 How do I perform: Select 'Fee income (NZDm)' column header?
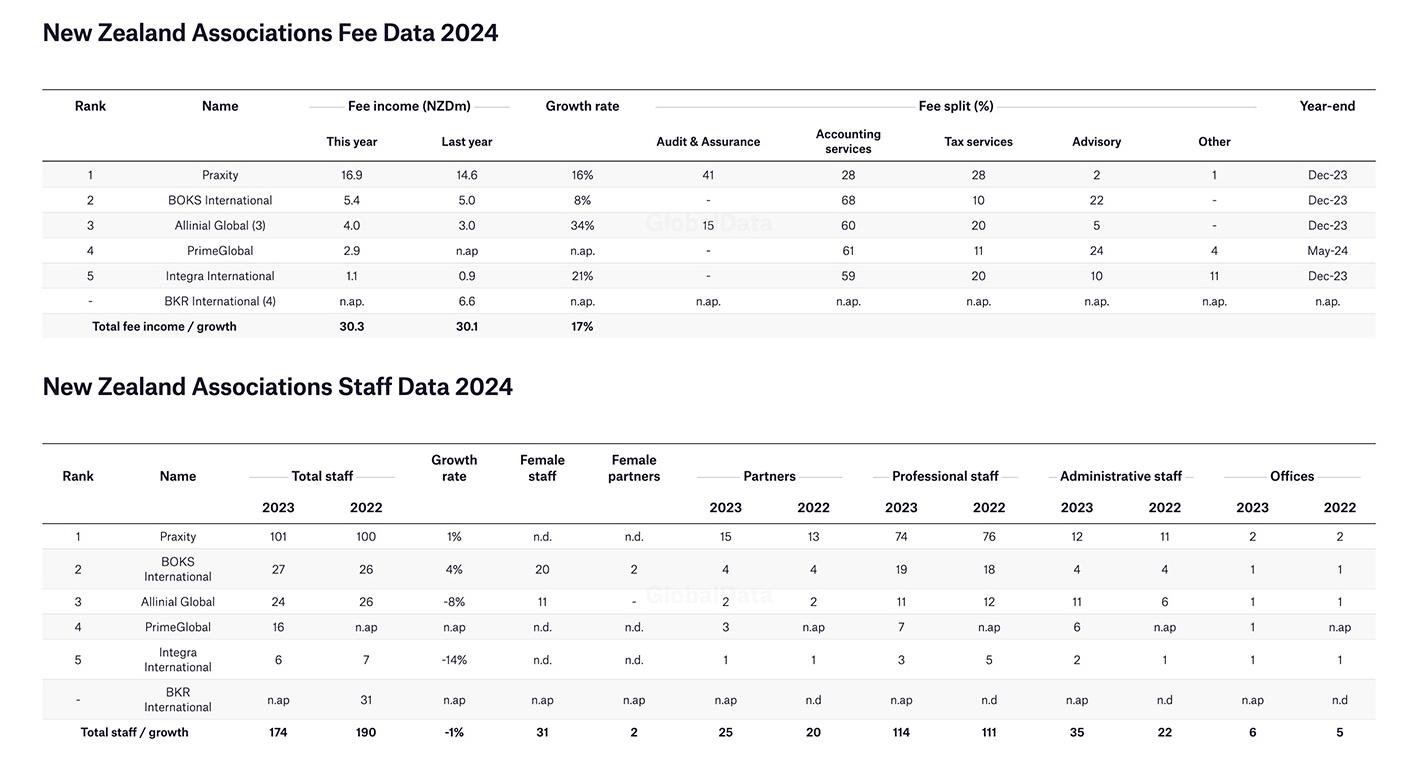pos(409,106)
